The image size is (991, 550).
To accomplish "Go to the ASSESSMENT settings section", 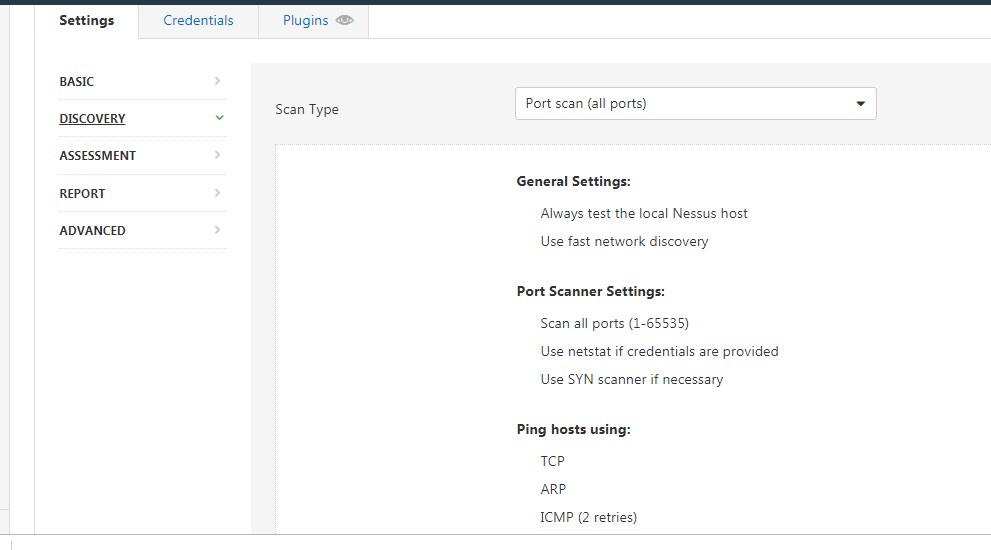I will coord(97,156).
